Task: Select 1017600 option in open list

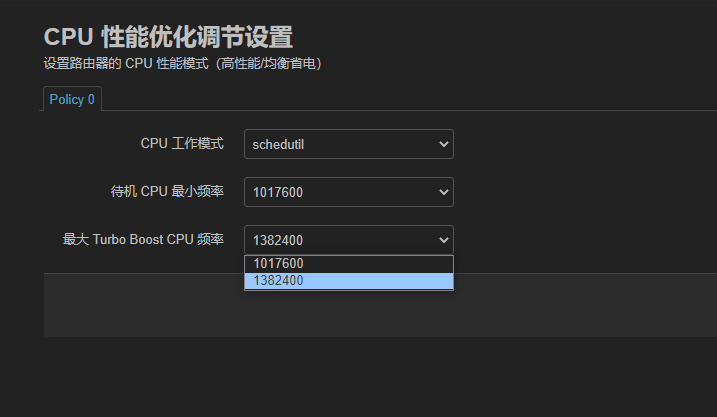Action: click(349, 264)
